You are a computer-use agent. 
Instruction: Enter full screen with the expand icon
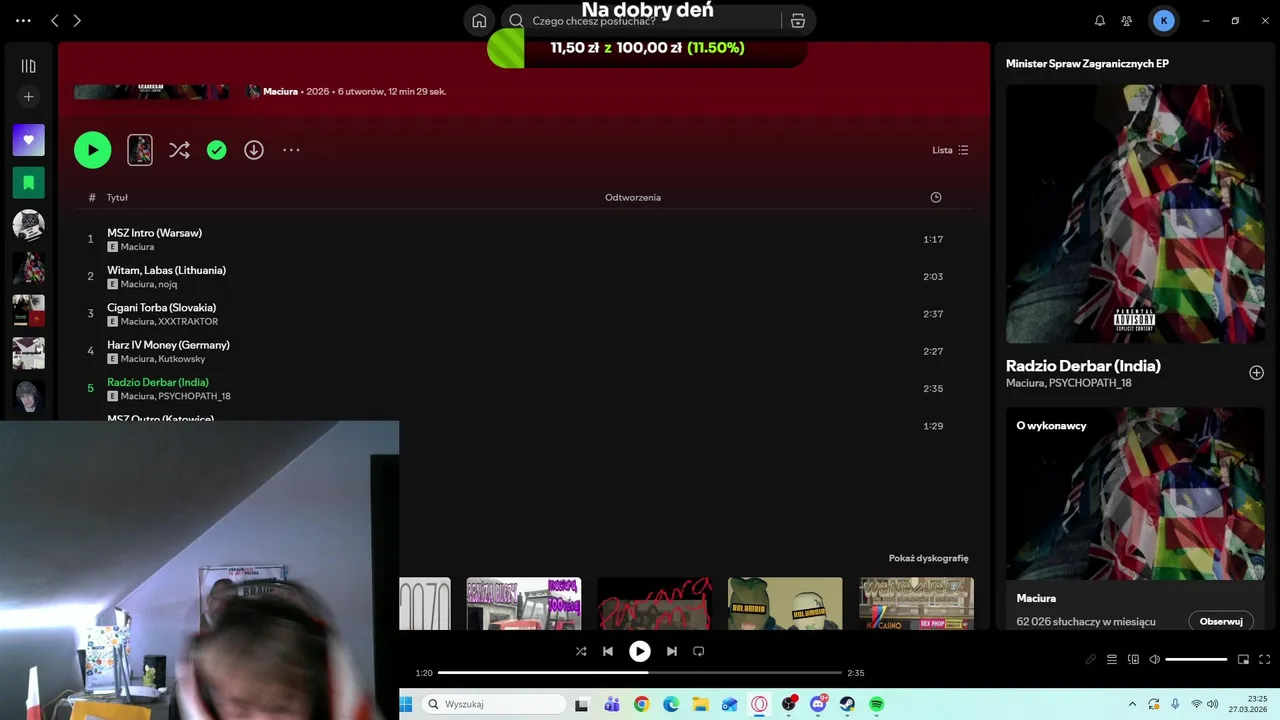coord(1264,659)
